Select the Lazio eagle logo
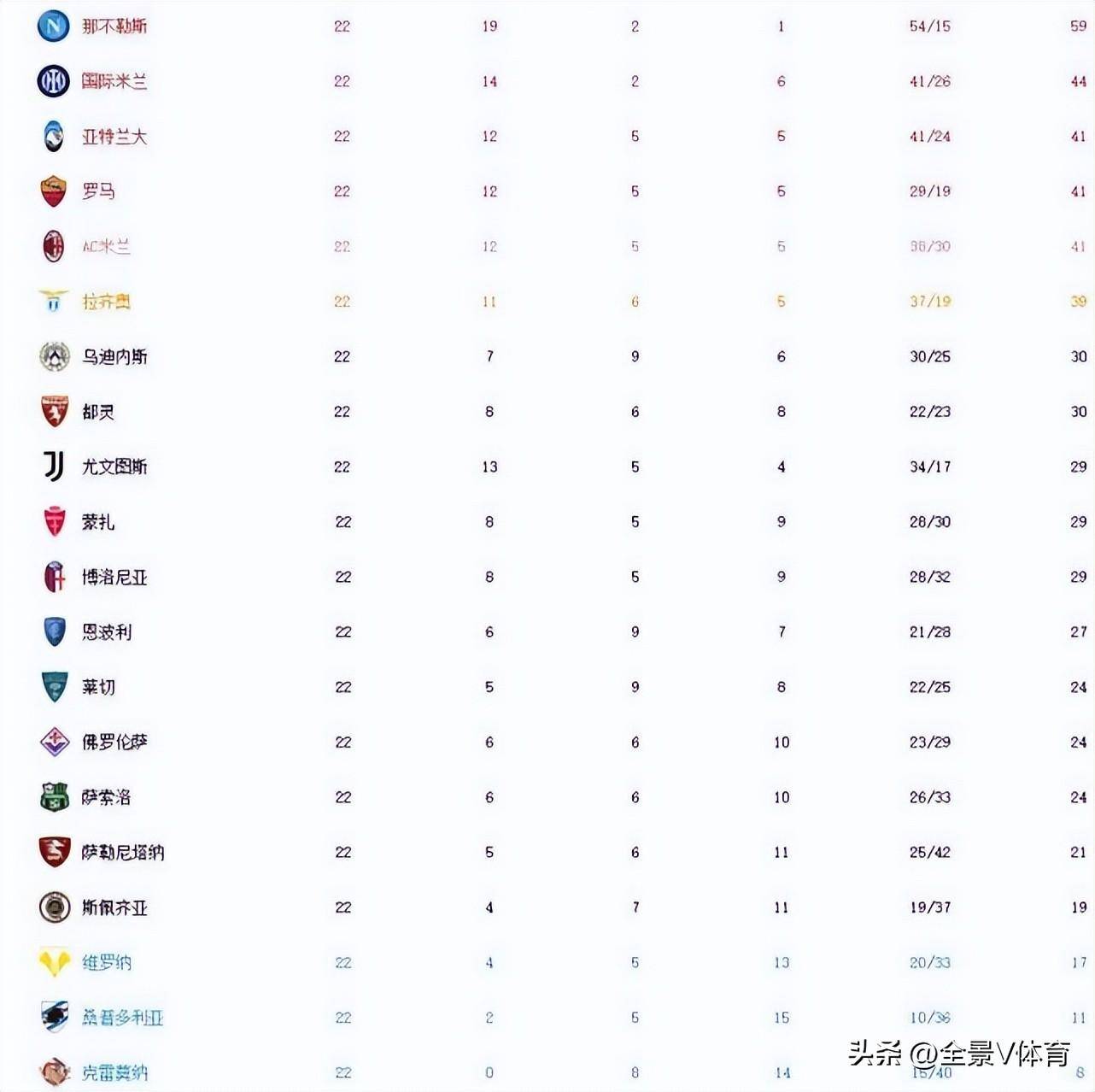Viewport: 1095px width, 1092px height. tap(53, 301)
